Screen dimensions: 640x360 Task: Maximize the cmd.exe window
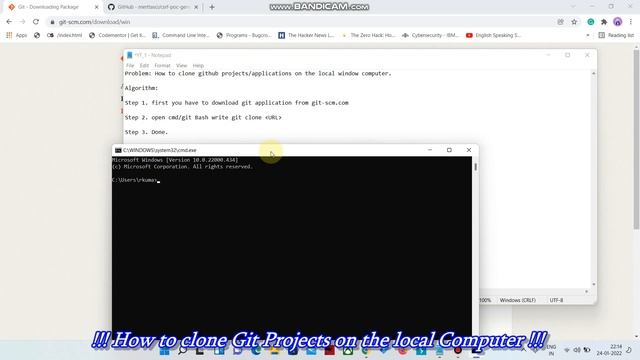coord(449,150)
